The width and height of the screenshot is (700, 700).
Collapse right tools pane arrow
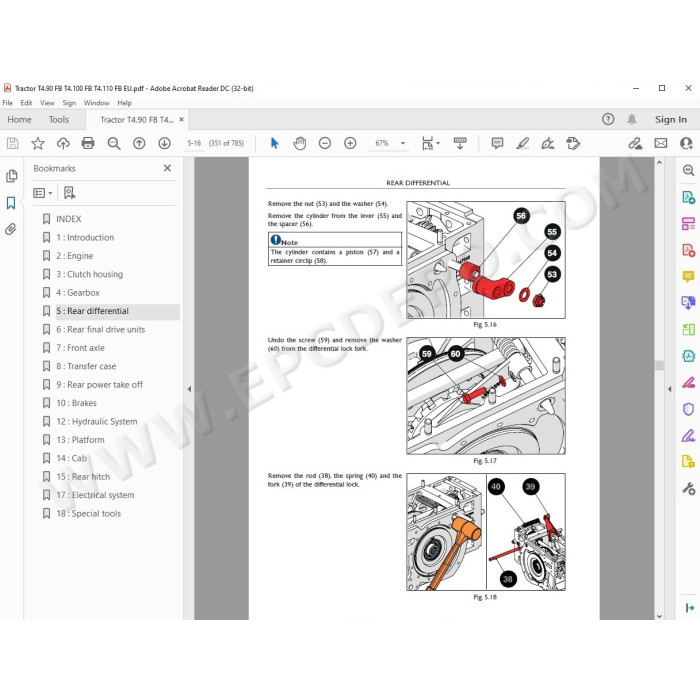(669, 389)
